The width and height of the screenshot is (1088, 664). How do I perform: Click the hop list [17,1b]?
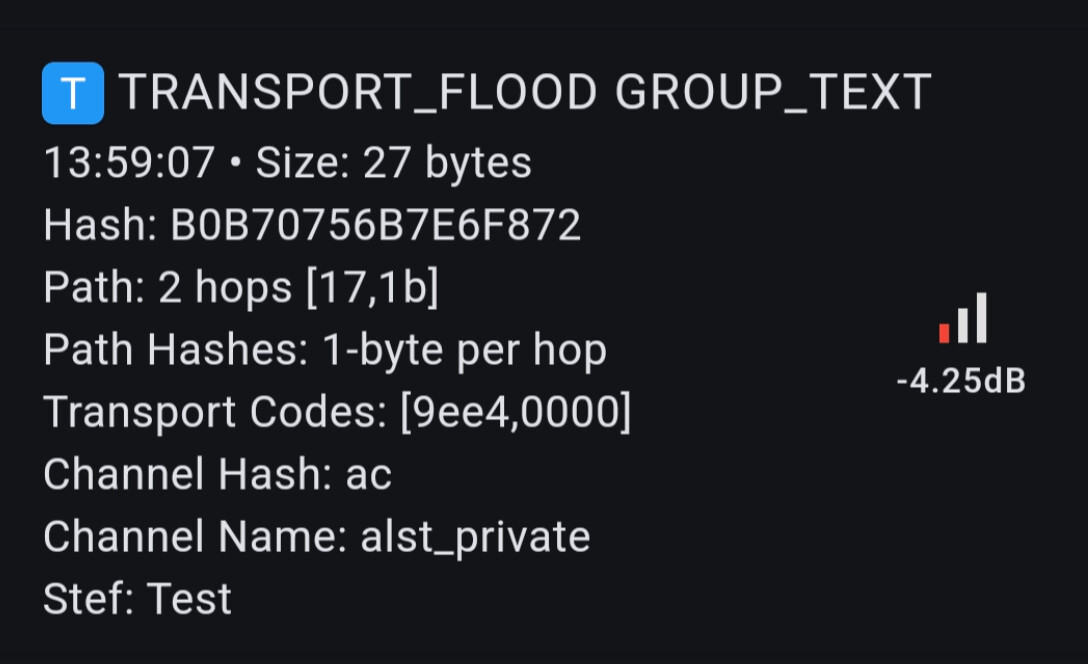point(372,288)
